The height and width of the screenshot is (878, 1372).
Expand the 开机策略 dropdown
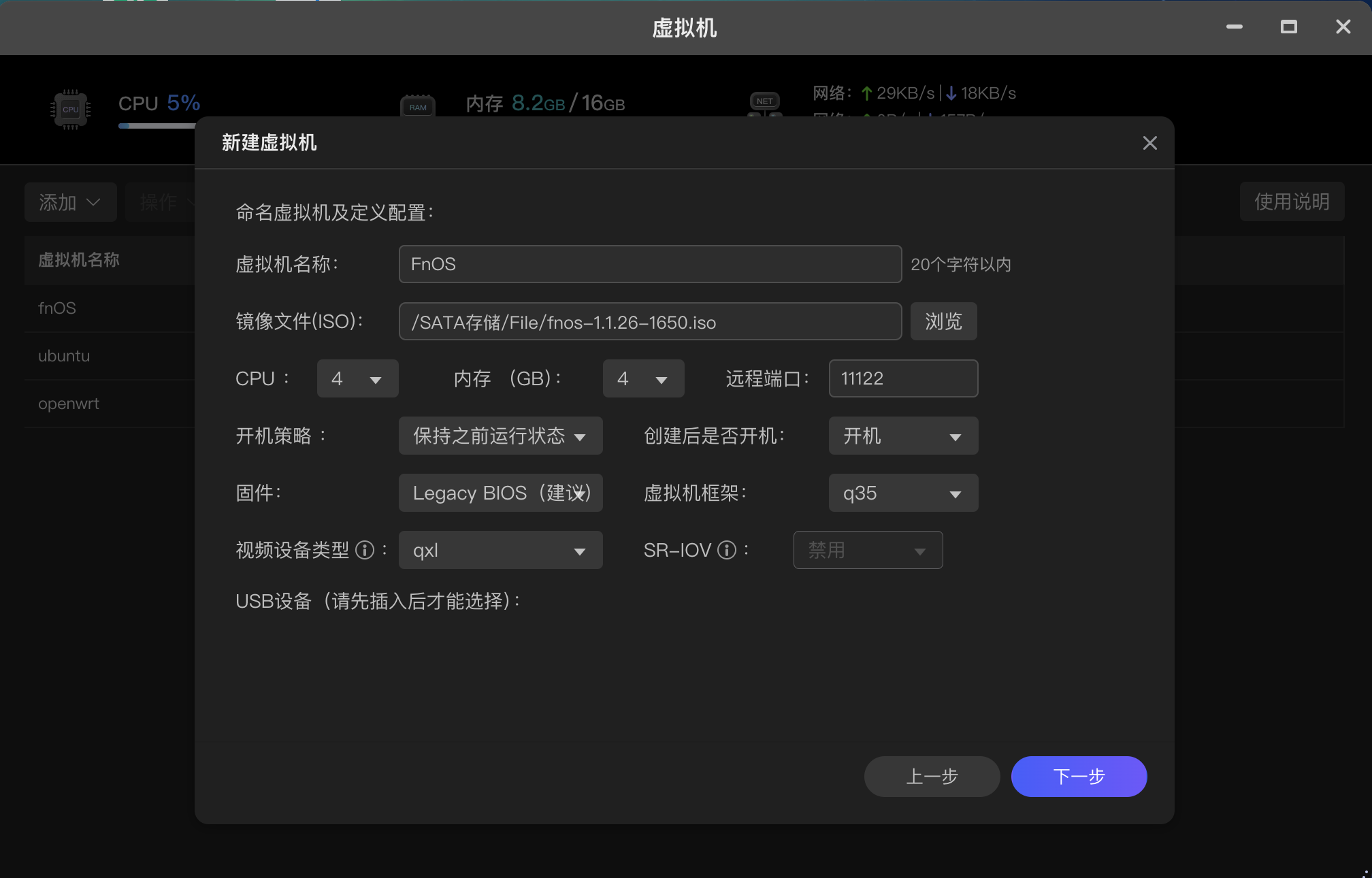[500, 436]
